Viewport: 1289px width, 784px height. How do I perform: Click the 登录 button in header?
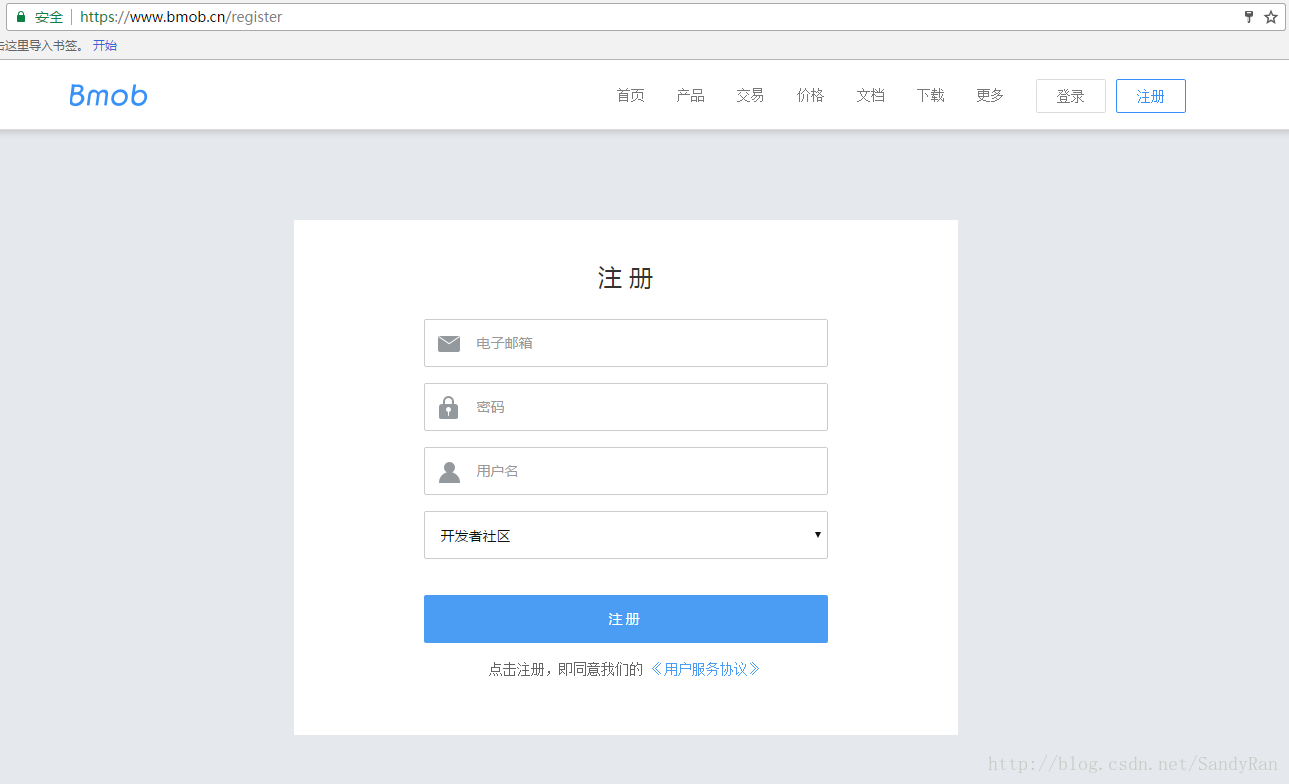1071,96
